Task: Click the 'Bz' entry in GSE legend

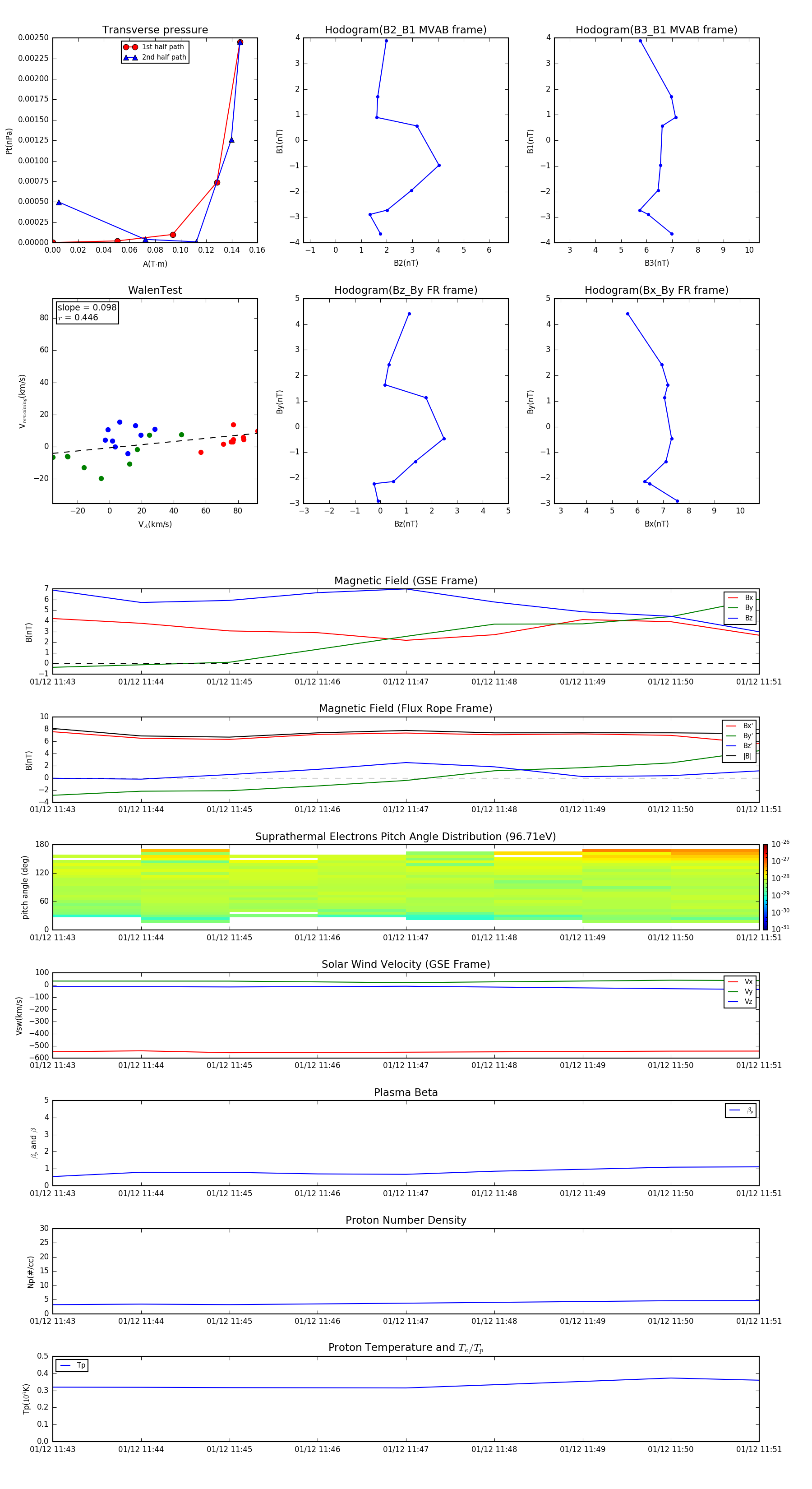Action: tap(740, 618)
